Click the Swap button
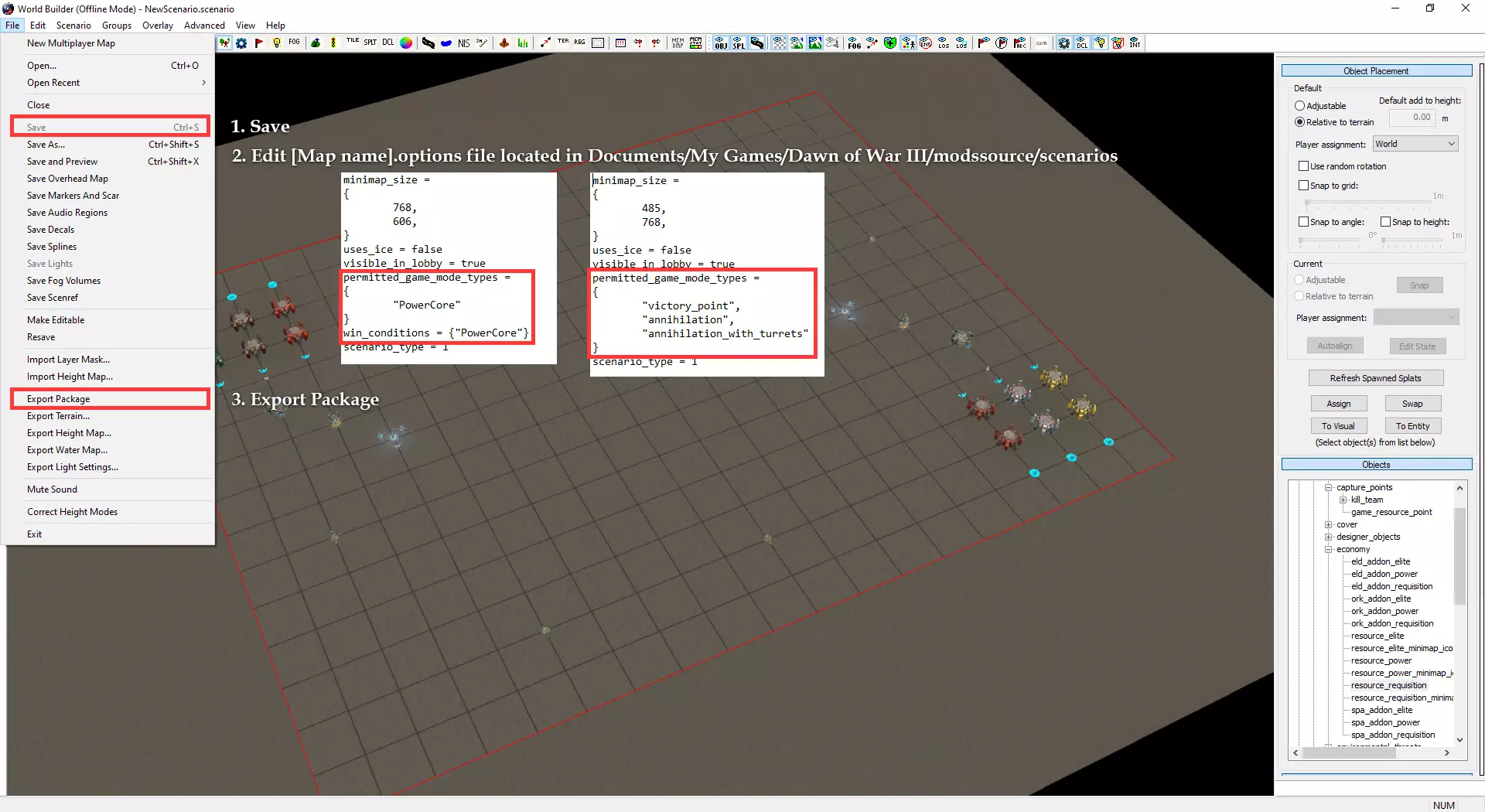1485x812 pixels. point(1412,404)
